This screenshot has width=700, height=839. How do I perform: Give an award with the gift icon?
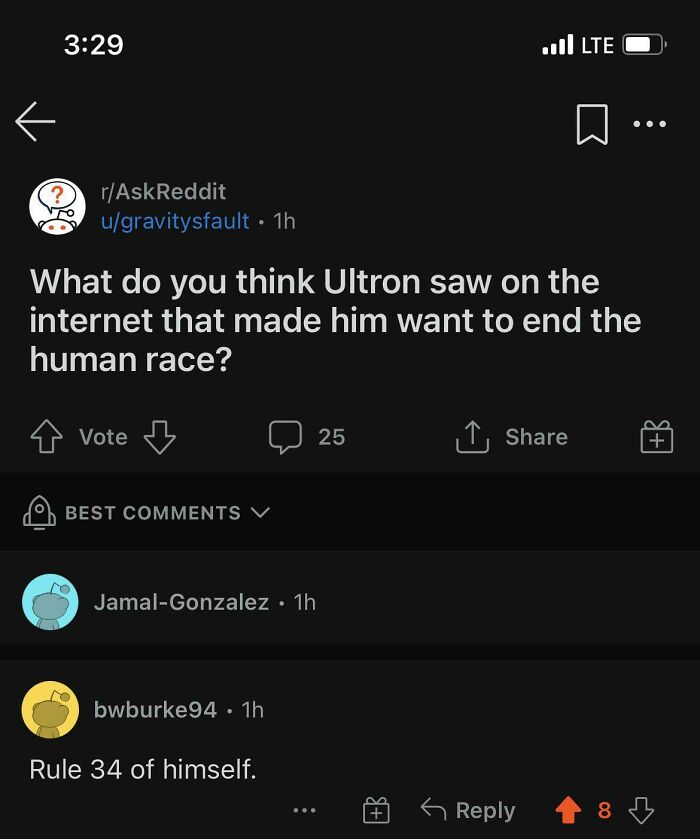click(655, 437)
